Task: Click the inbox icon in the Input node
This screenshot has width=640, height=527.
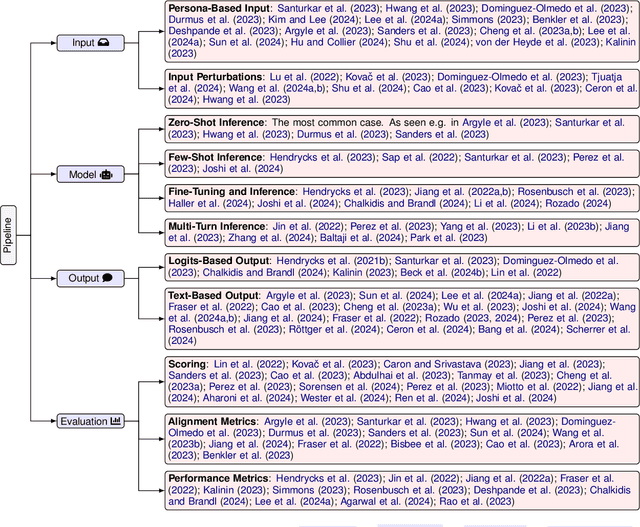Action: [104, 43]
